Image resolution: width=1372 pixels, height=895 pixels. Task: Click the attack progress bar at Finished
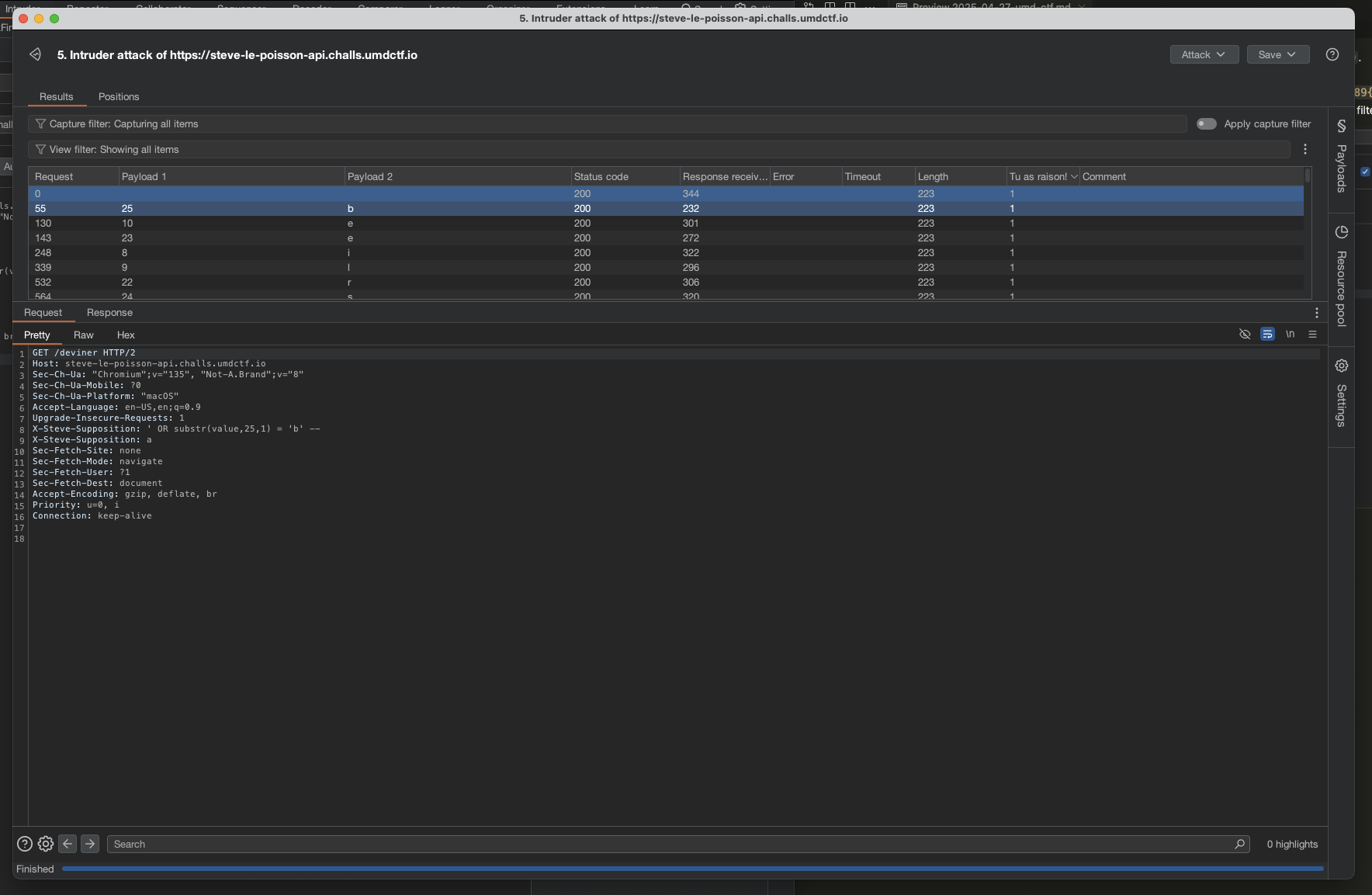tap(693, 869)
